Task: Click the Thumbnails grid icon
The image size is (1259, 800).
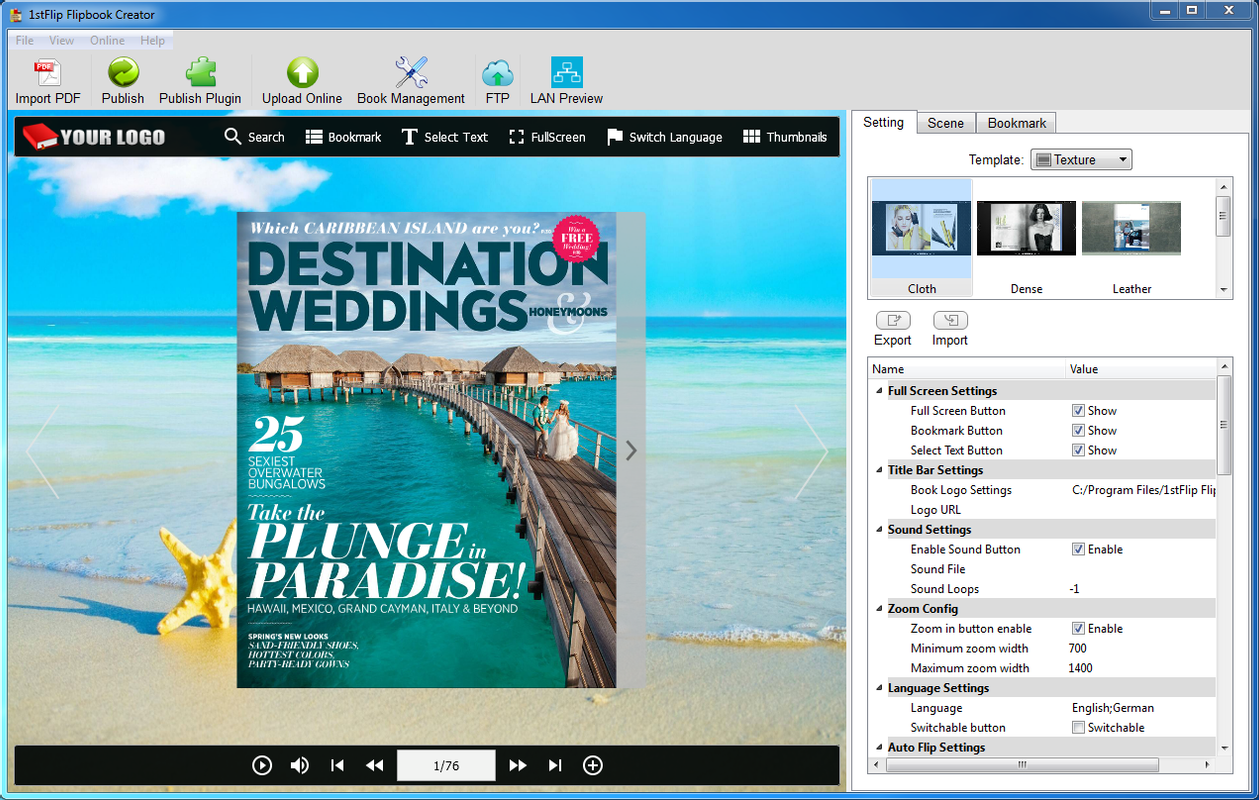Action: tap(752, 137)
